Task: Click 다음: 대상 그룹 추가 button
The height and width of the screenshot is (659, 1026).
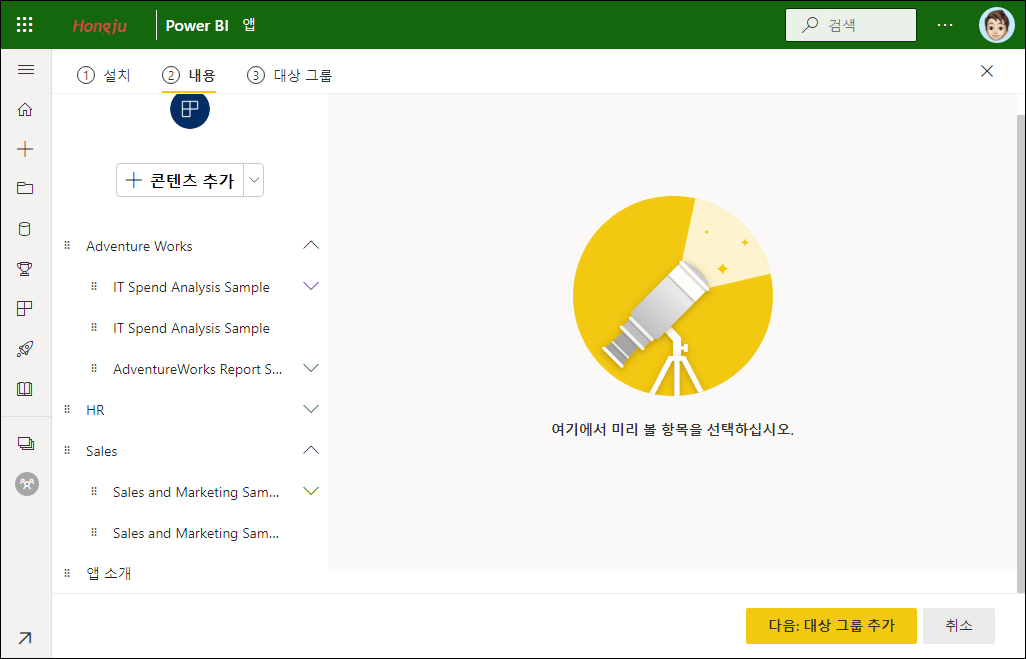Action: point(831,626)
